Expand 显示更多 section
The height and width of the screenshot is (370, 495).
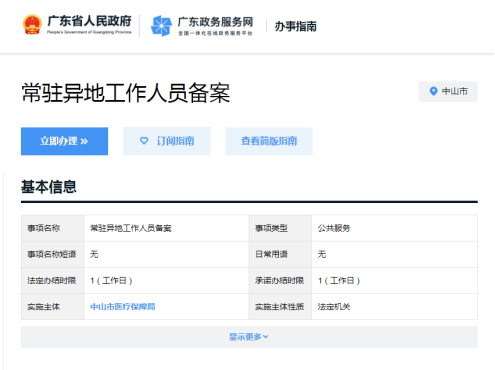tap(249, 337)
